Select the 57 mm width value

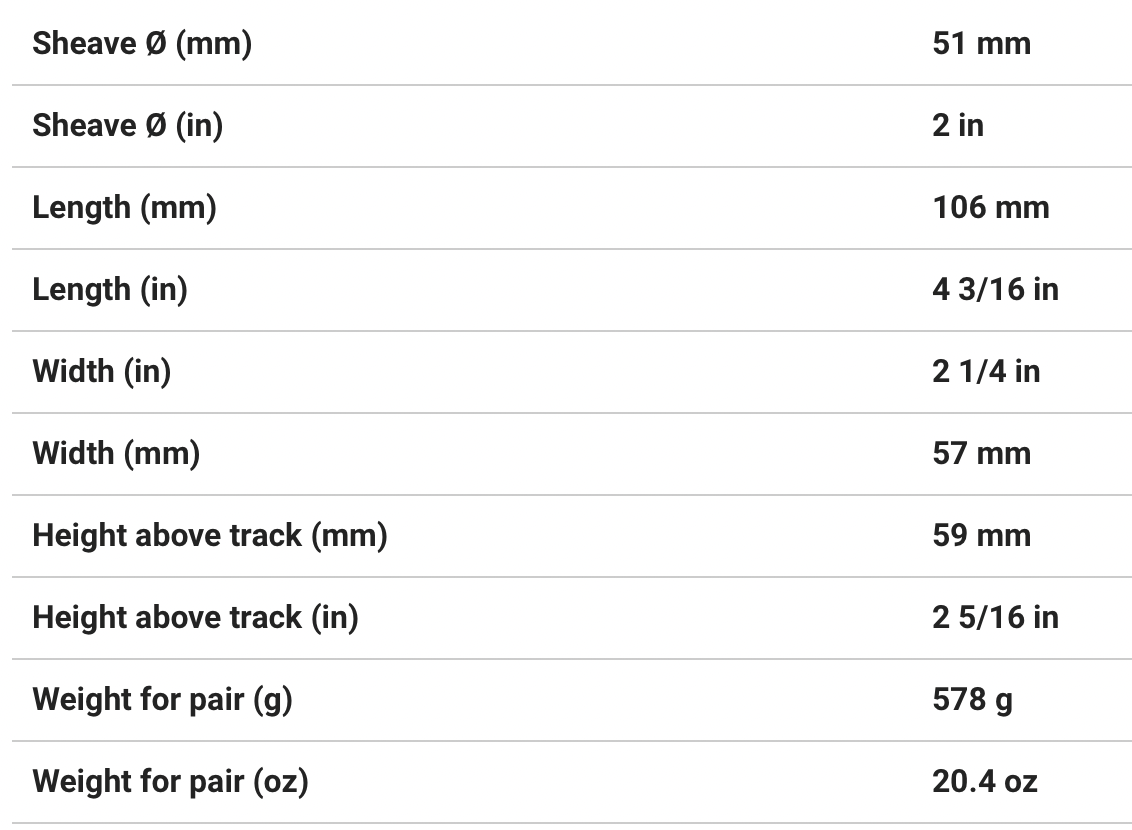pyautogui.click(x=981, y=454)
